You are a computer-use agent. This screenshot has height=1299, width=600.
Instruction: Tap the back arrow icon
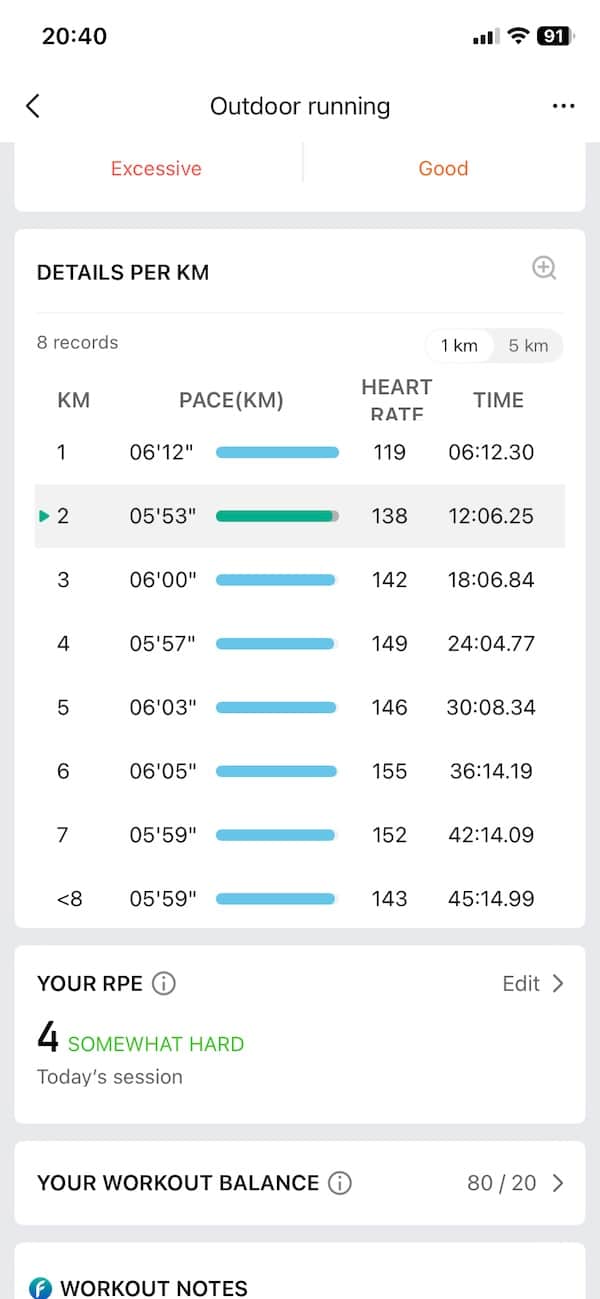coord(33,106)
